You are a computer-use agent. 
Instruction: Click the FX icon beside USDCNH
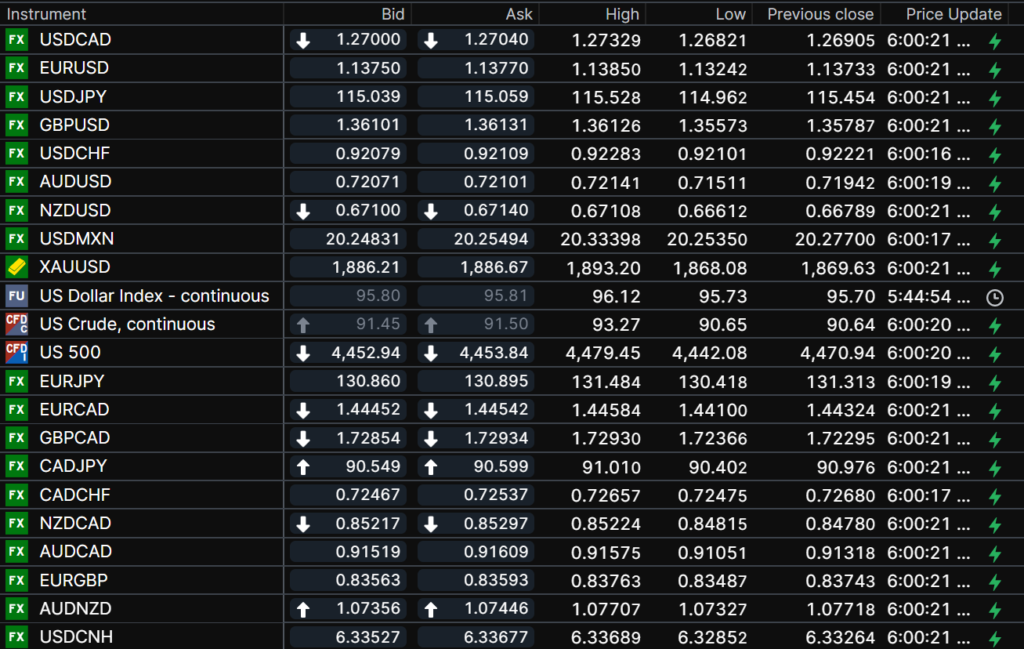pos(16,637)
